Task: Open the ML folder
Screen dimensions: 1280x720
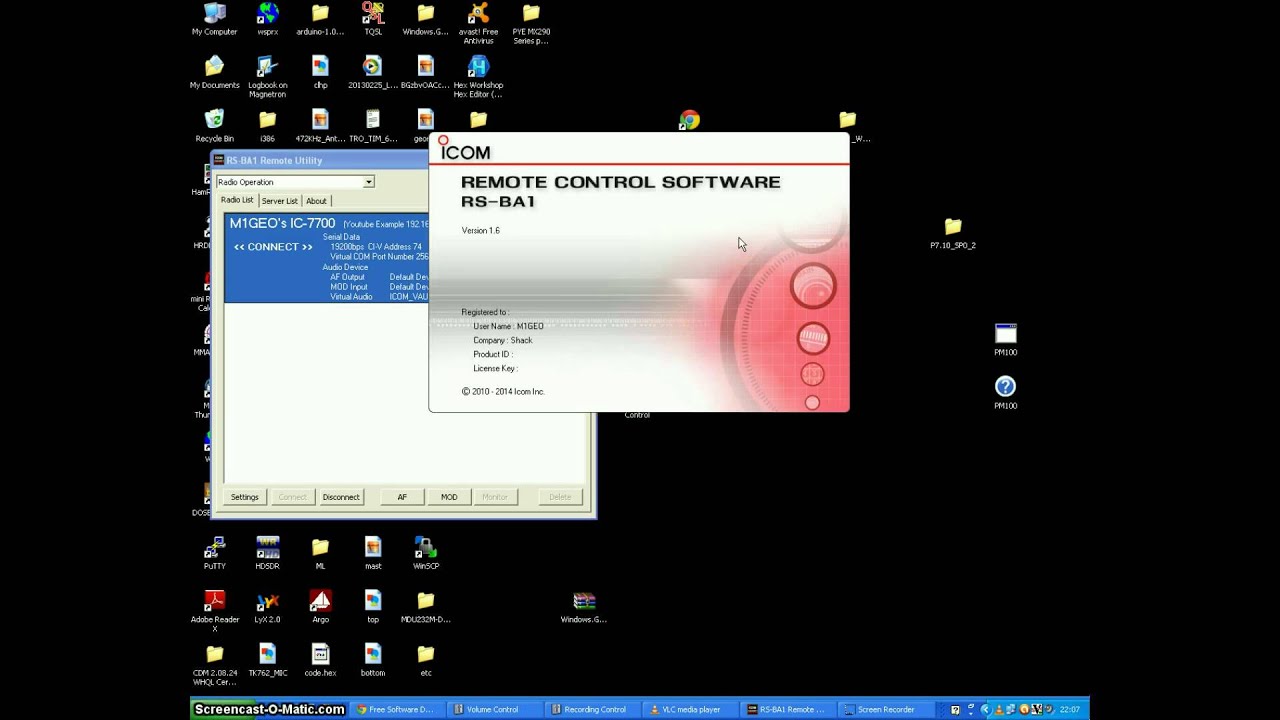Action: pos(320,553)
